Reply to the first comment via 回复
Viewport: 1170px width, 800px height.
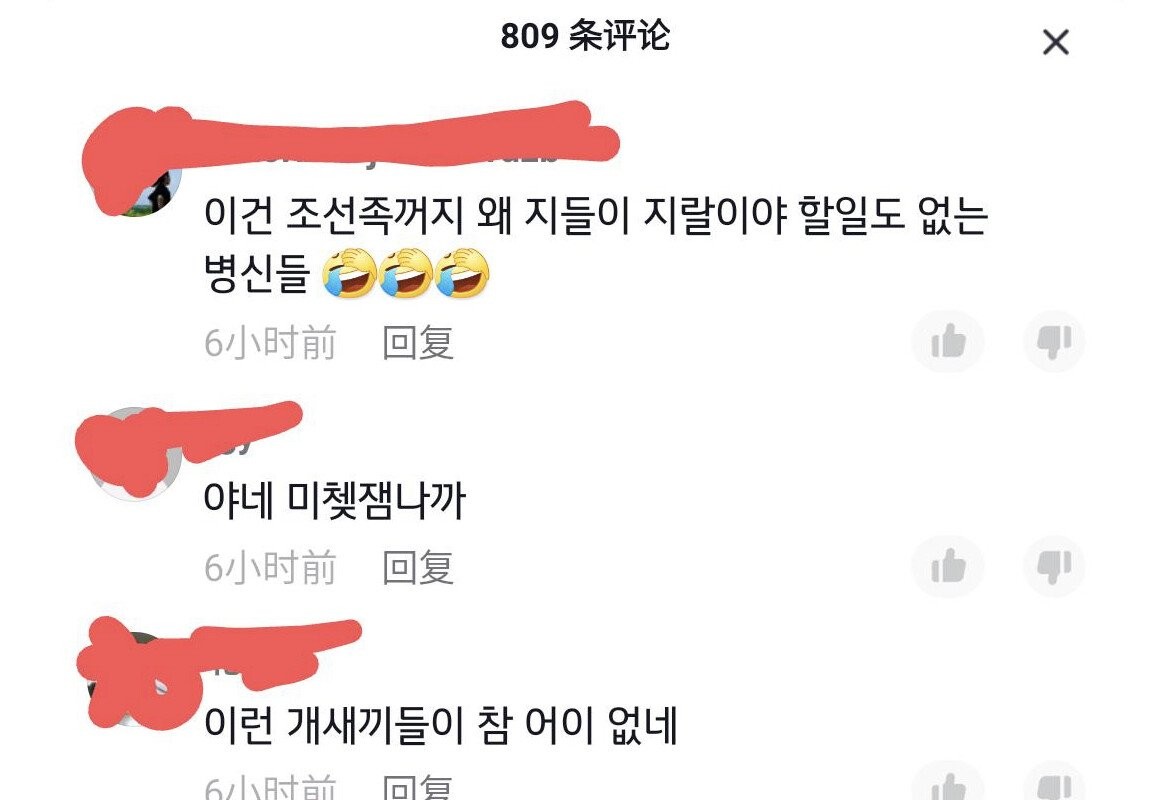(x=417, y=343)
